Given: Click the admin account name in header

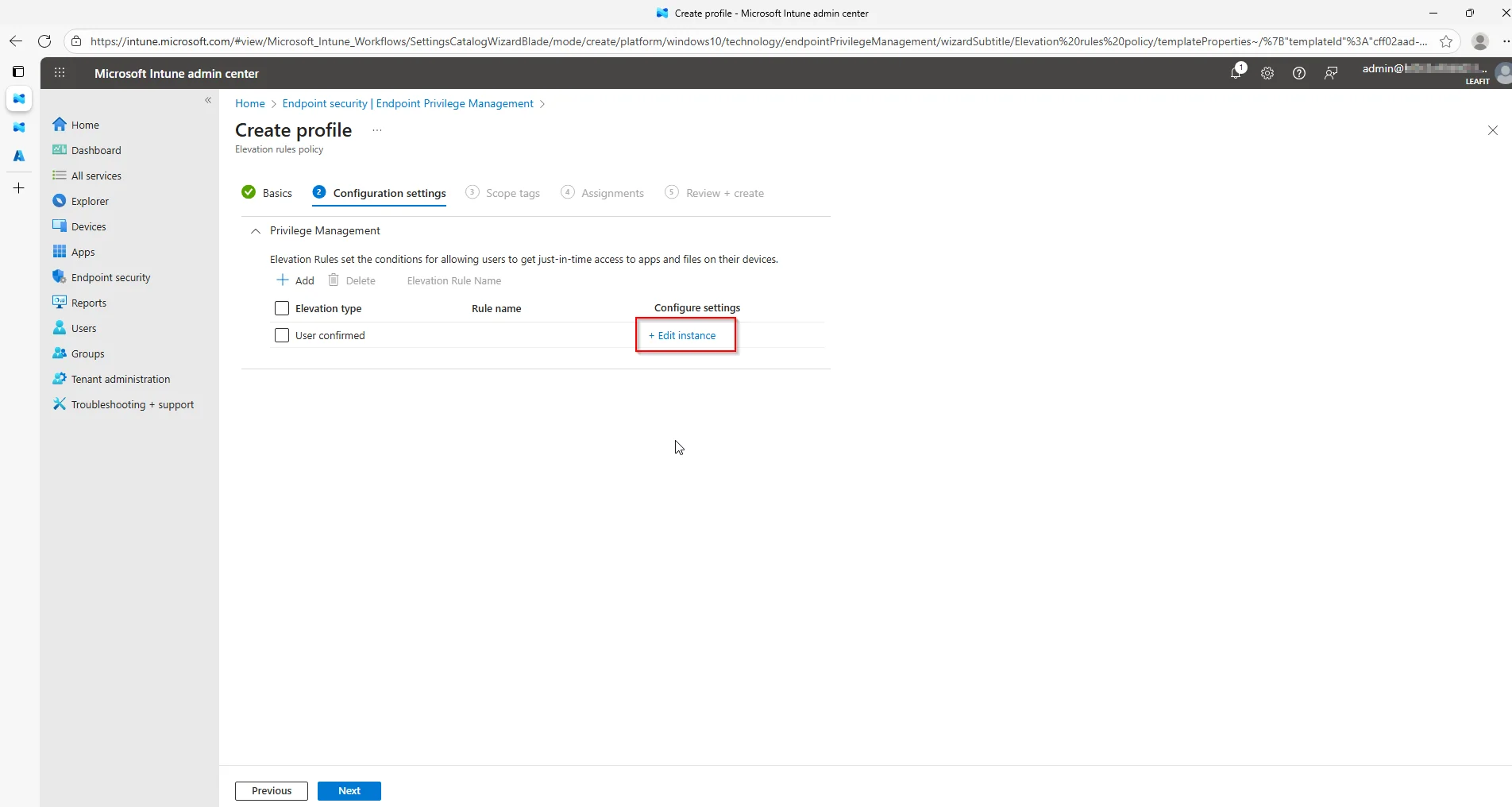Looking at the screenshot, I should (x=1425, y=69).
